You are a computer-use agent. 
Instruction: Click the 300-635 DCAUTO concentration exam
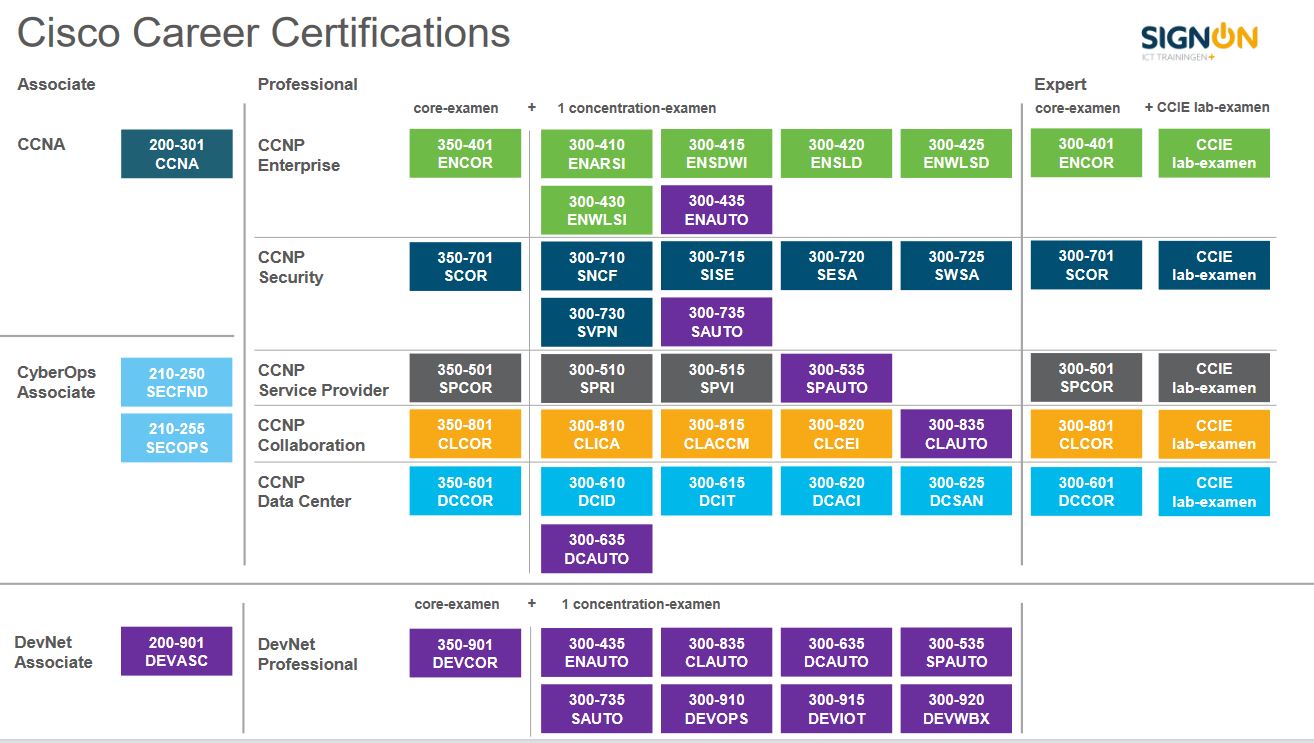tap(596, 548)
